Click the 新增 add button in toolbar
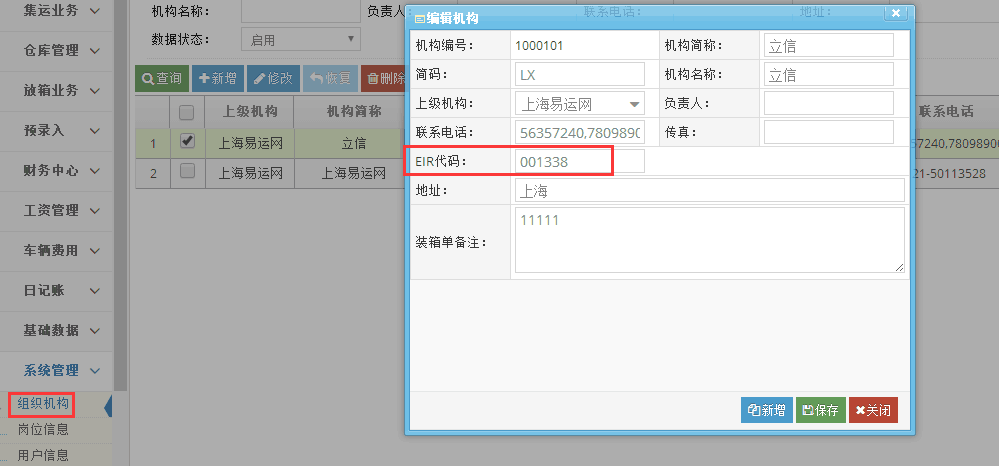The width and height of the screenshot is (999, 466). (x=217, y=78)
